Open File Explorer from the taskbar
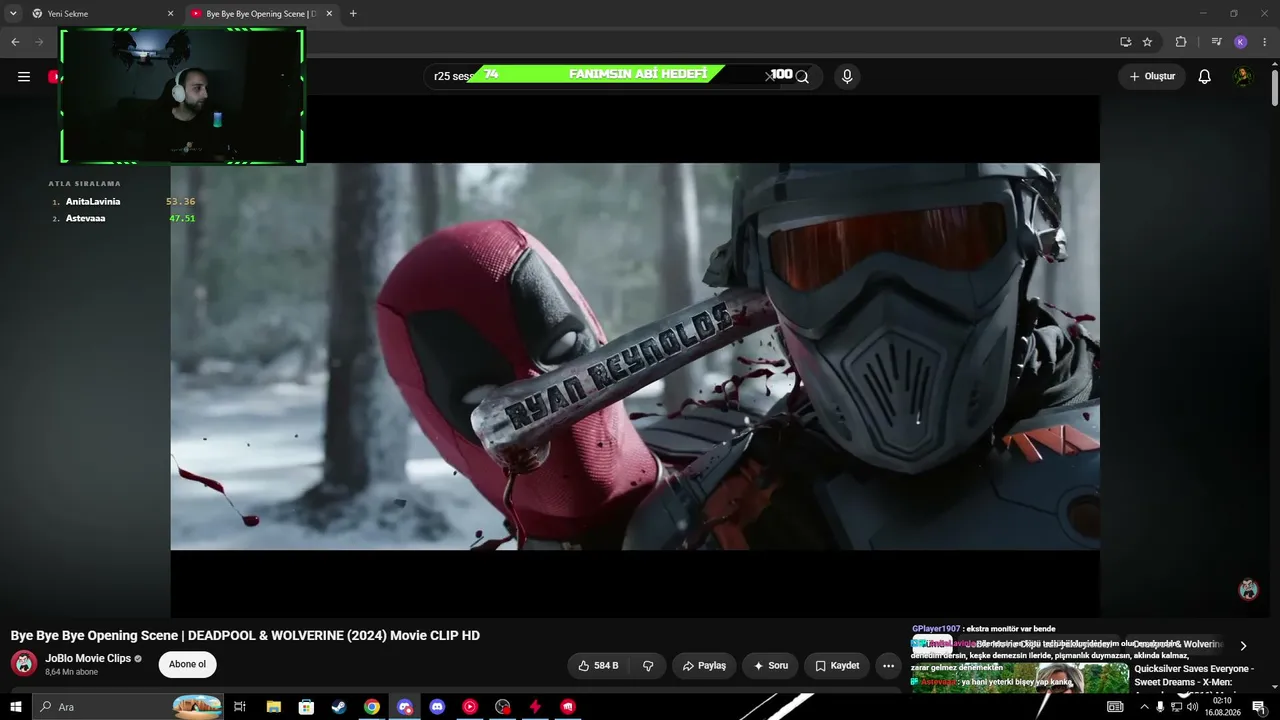 click(x=273, y=707)
